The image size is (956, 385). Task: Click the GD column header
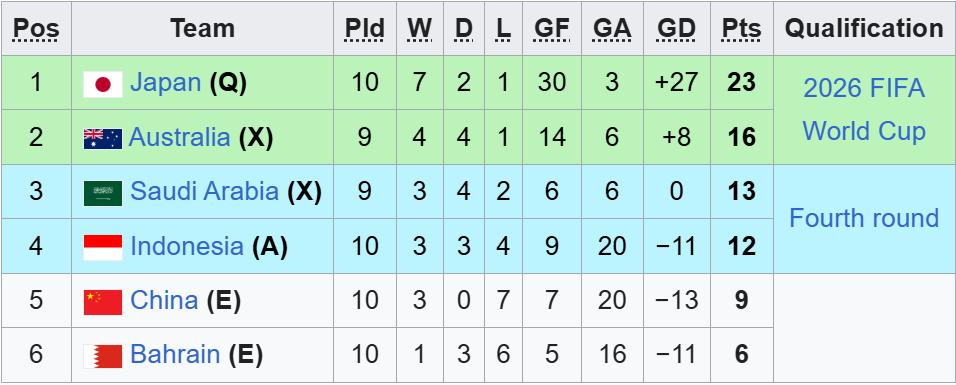pos(677,28)
